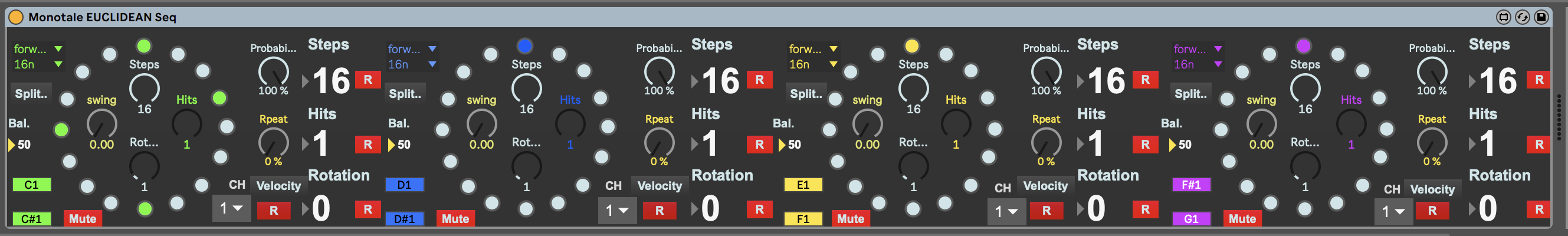This screenshot has height=236, width=1568.
Task: Select the Velocity tab in fourth sequencer
Action: click(1432, 189)
